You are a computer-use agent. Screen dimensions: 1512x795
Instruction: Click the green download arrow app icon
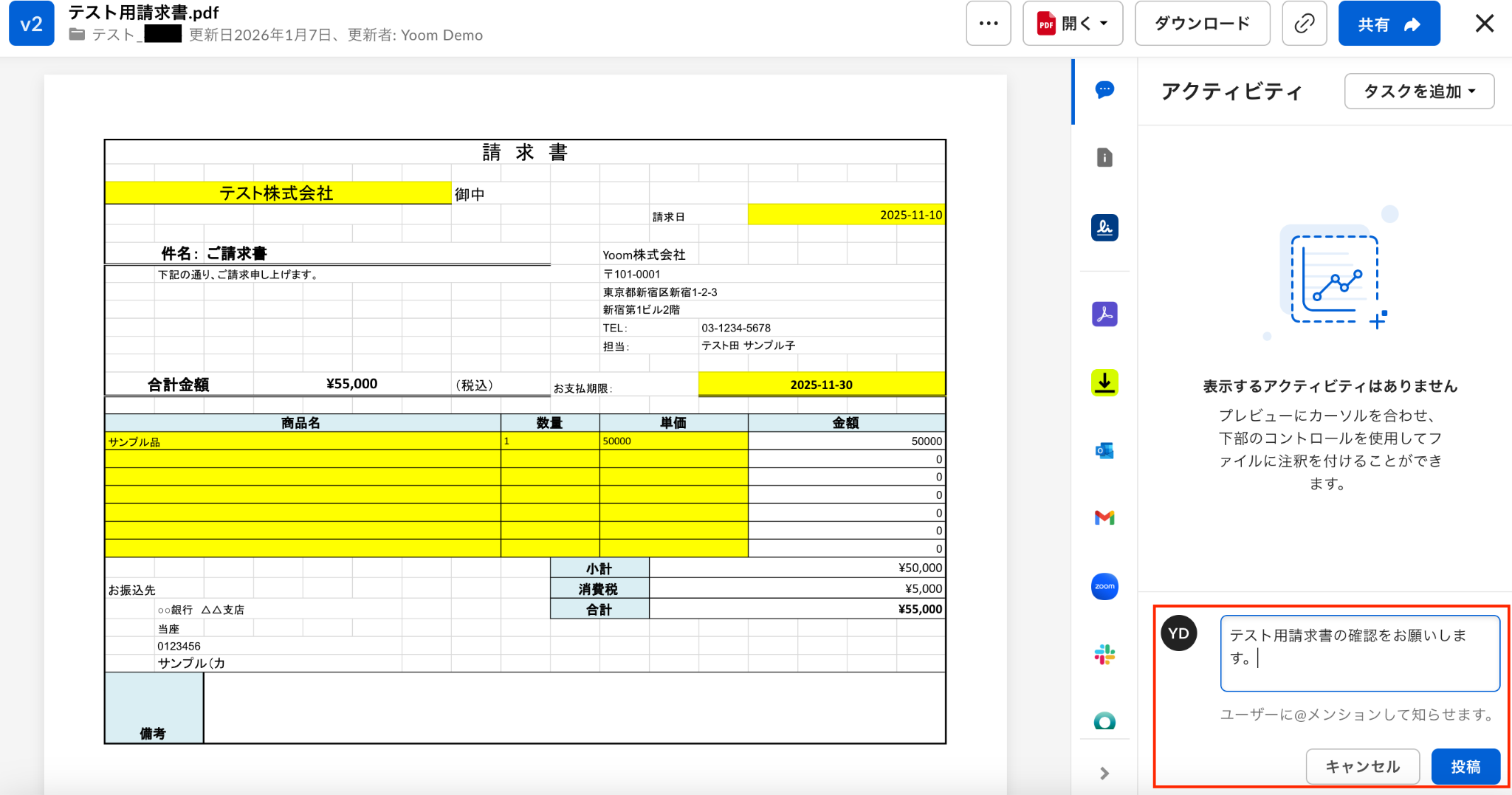coord(1104,382)
